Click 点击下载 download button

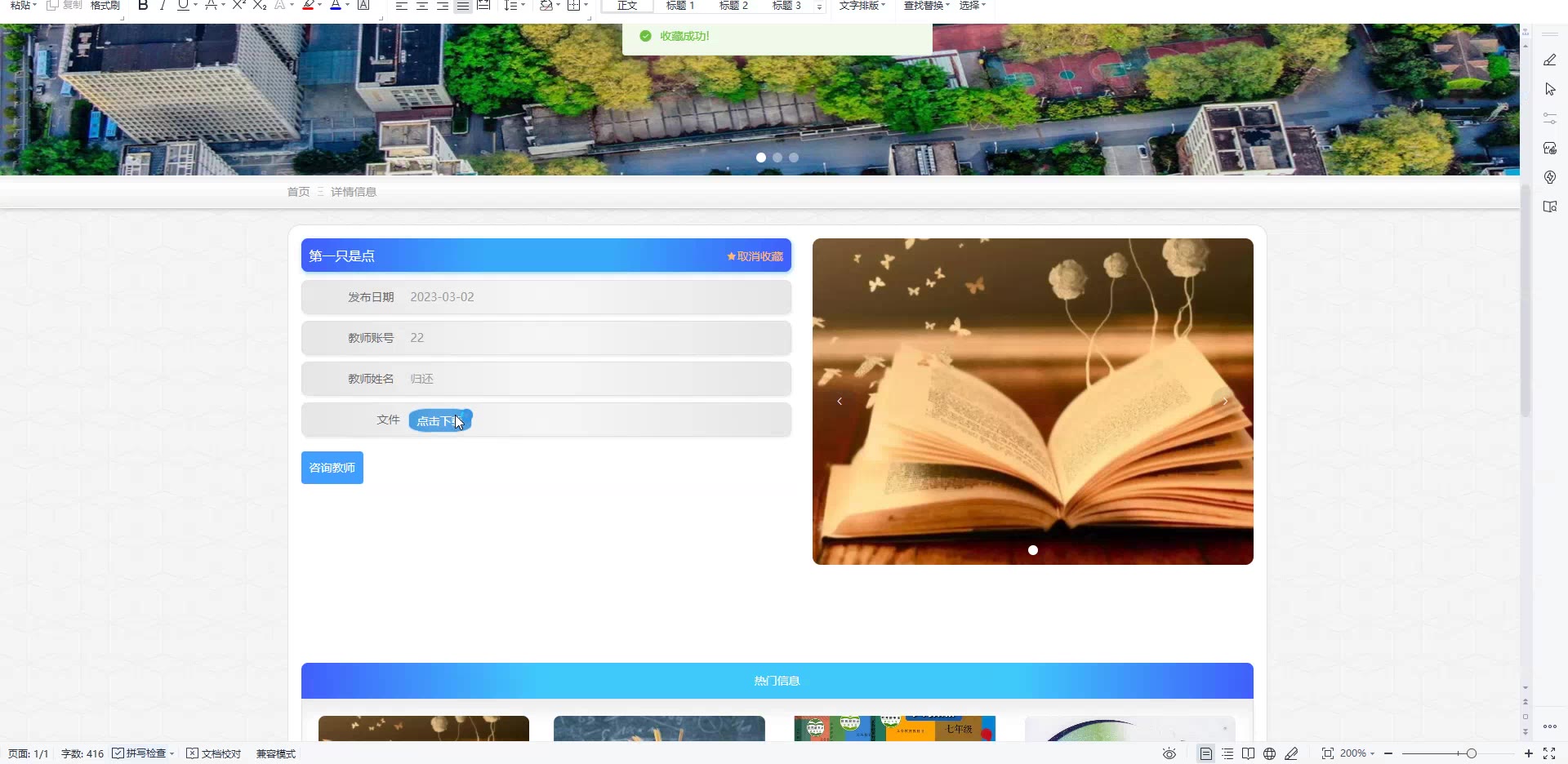(440, 420)
